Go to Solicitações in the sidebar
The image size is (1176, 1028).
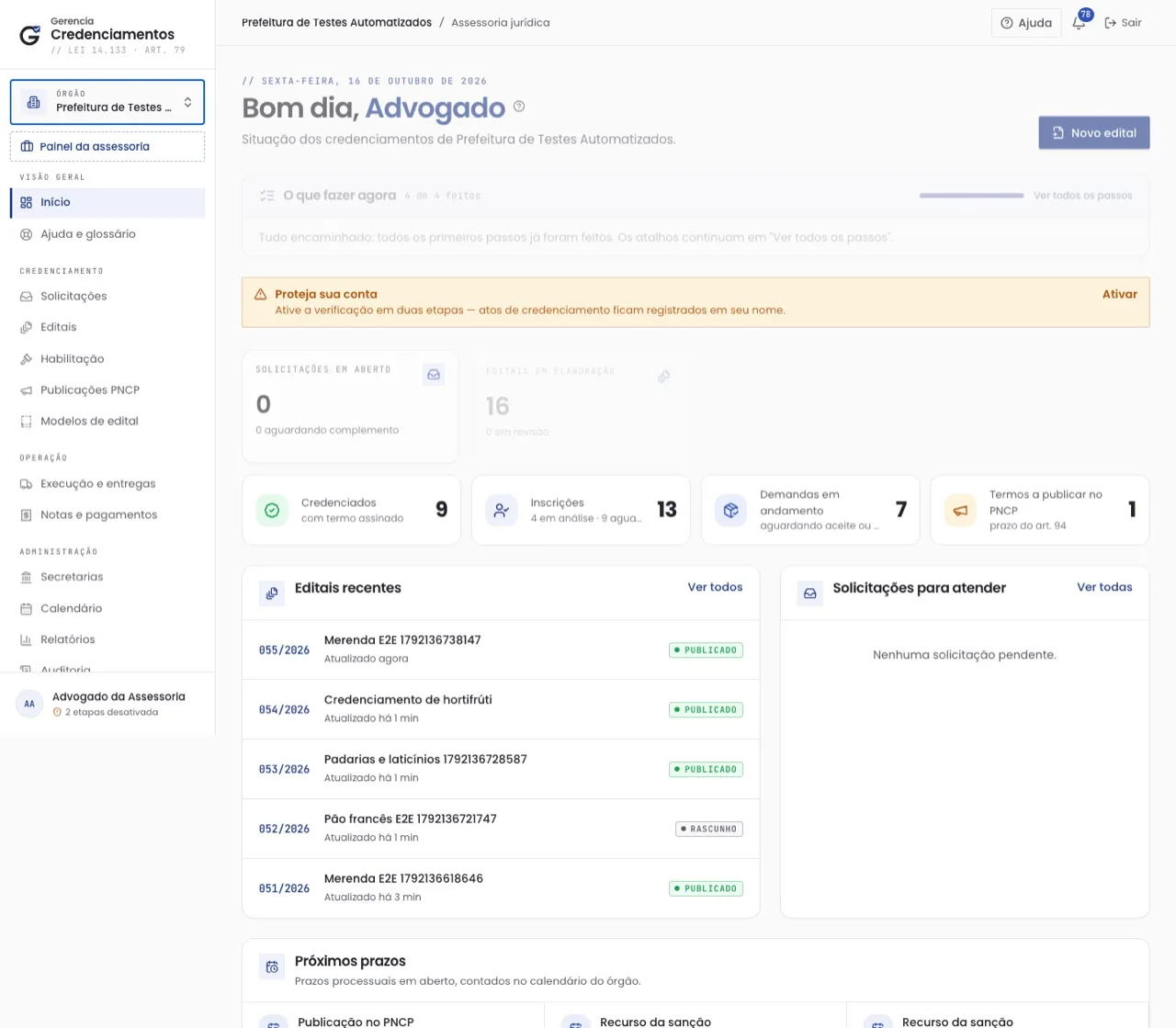(107, 296)
